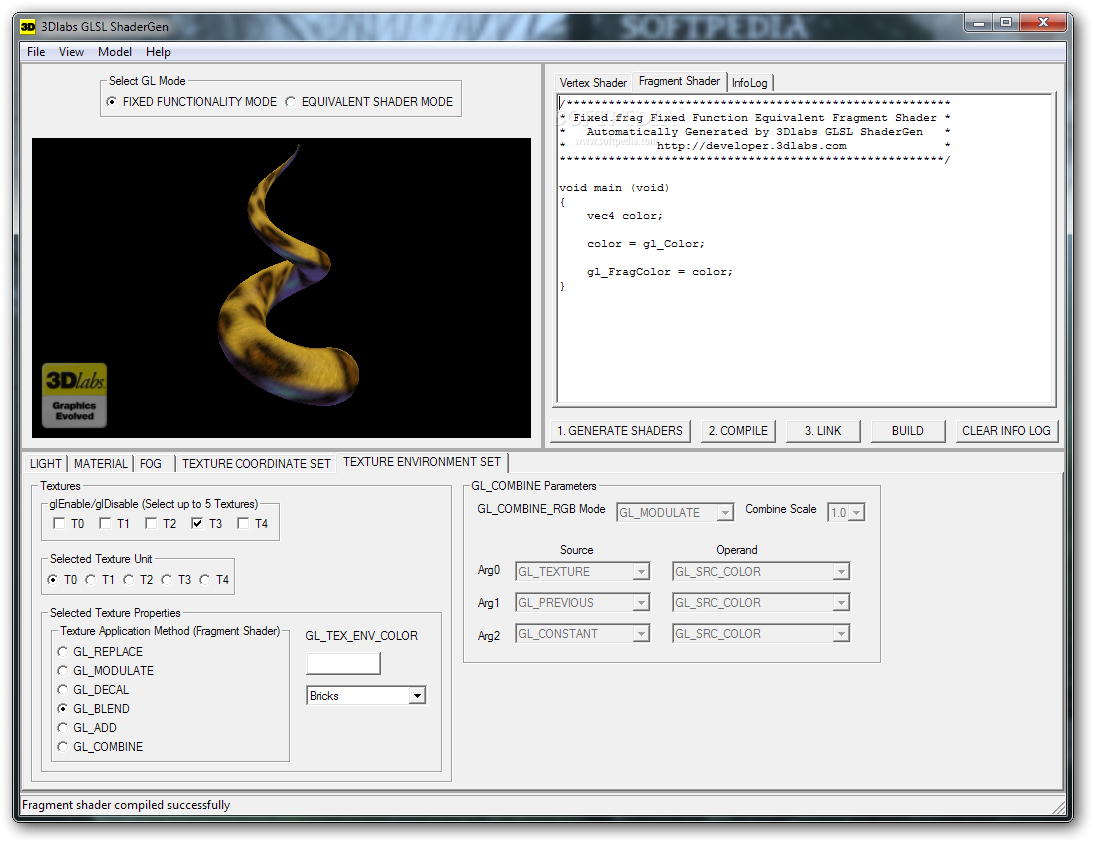Switch to the InfoLog tab
1094x843 pixels.
[x=750, y=83]
